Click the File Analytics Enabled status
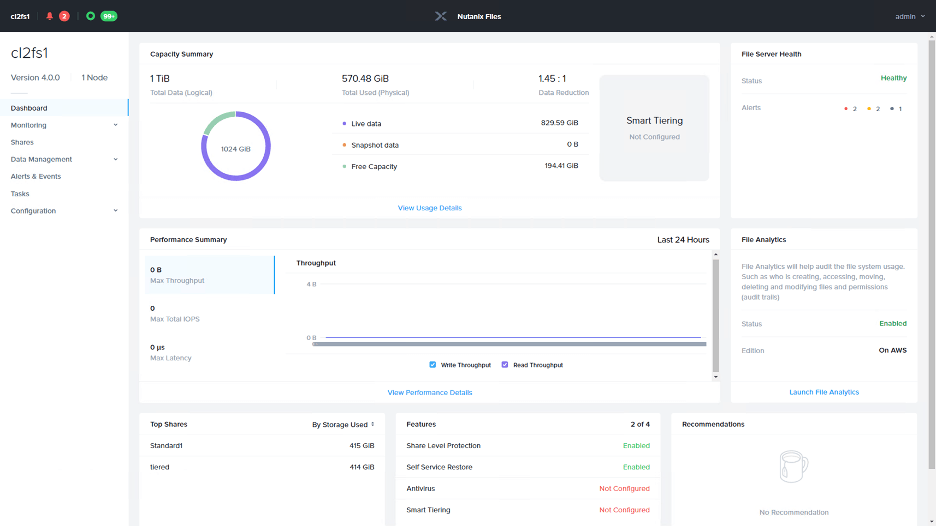This screenshot has width=936, height=526. [893, 324]
